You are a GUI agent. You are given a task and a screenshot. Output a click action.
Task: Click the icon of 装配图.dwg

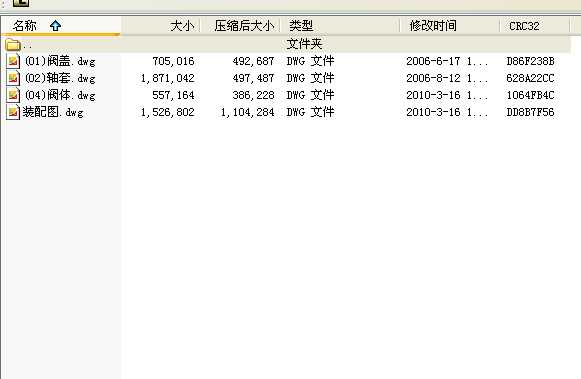coord(13,112)
